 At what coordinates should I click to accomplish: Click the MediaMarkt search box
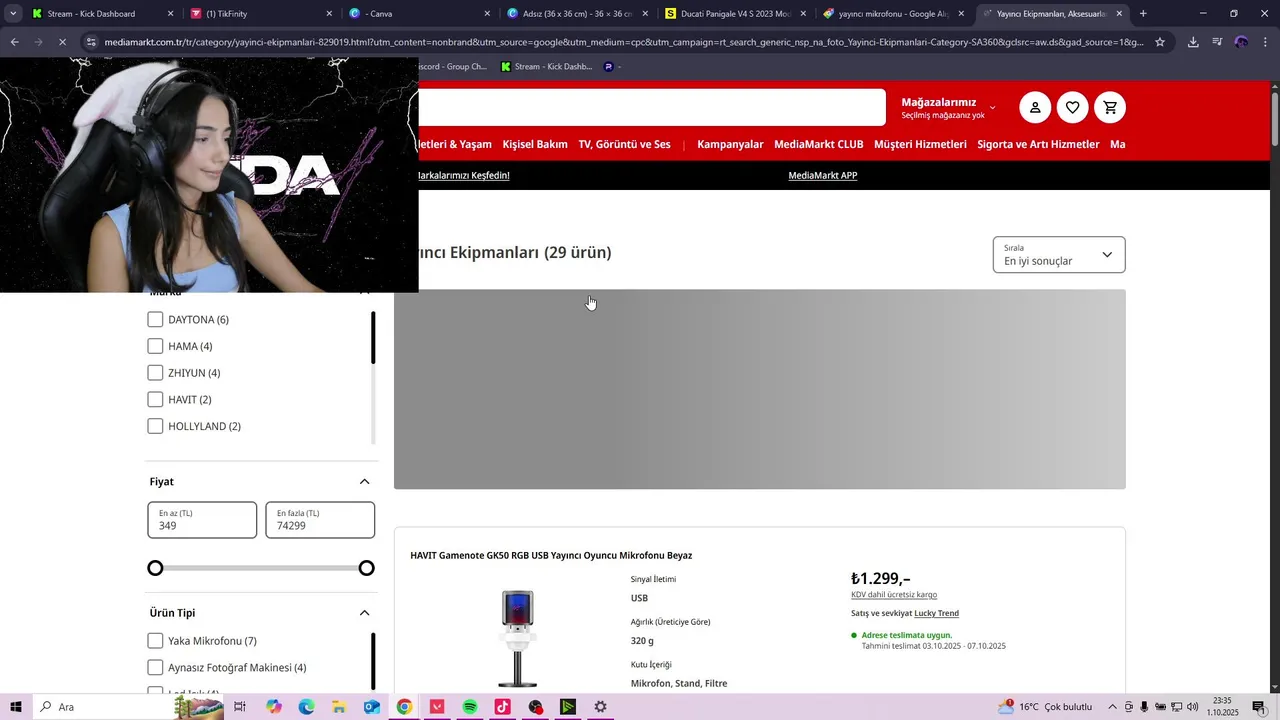coord(652,107)
